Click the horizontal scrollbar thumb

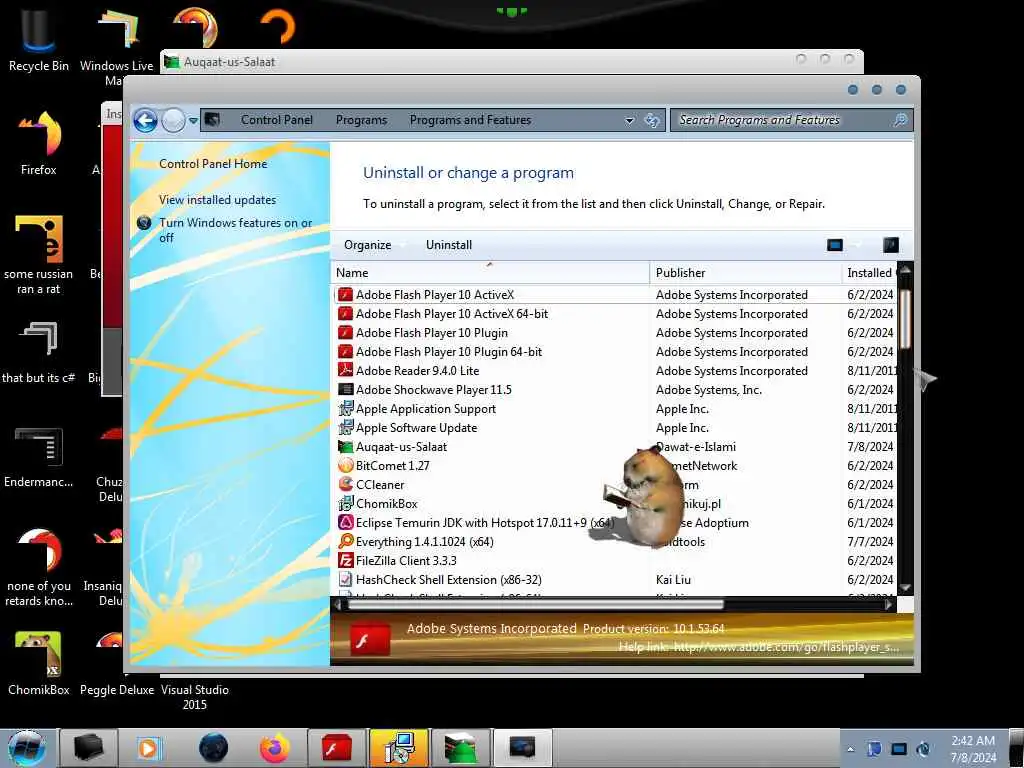[534, 605]
